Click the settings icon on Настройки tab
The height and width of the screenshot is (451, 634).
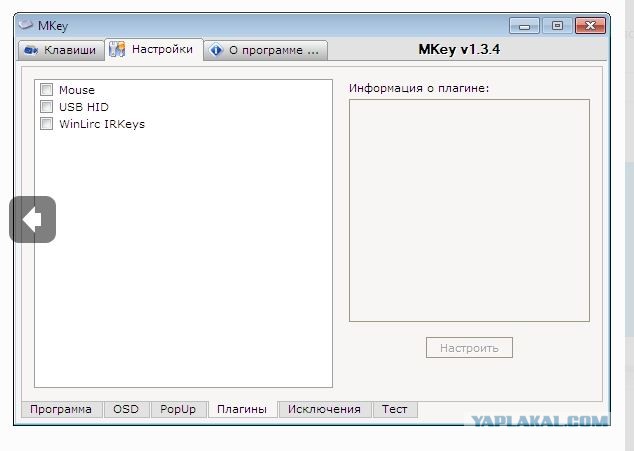pyautogui.click(x=117, y=49)
